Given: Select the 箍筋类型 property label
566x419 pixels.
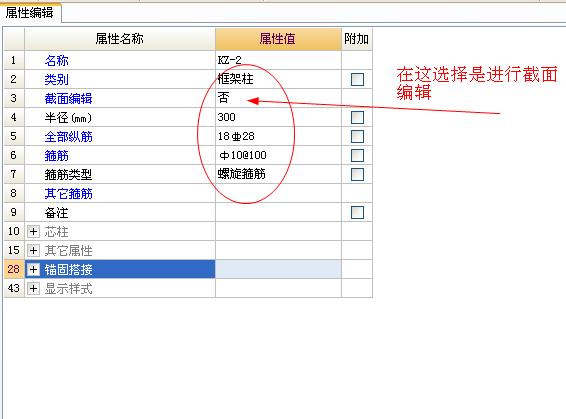Looking at the screenshot, I should 69,175.
